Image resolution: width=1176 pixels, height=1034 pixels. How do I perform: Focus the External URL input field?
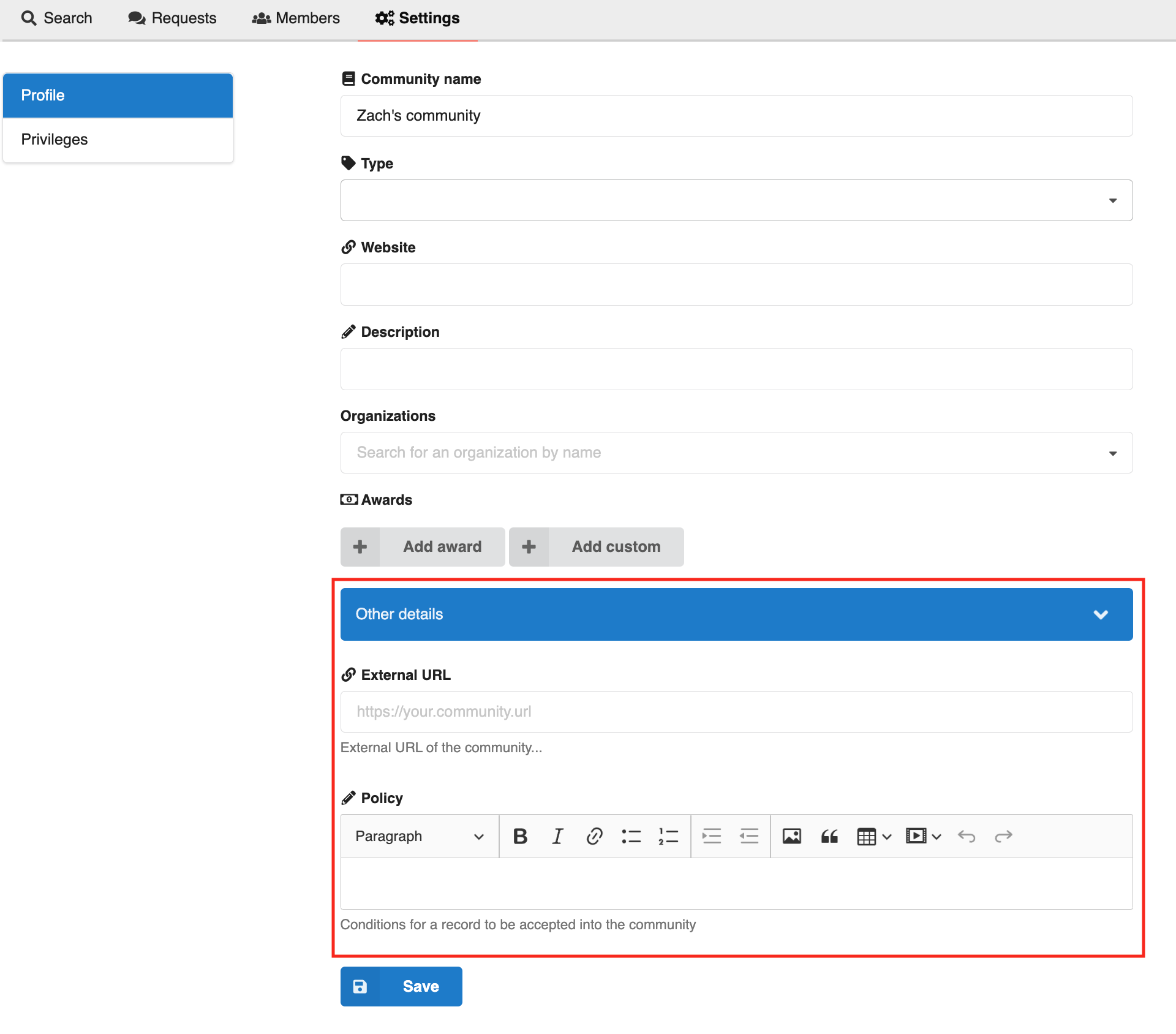[x=736, y=712]
